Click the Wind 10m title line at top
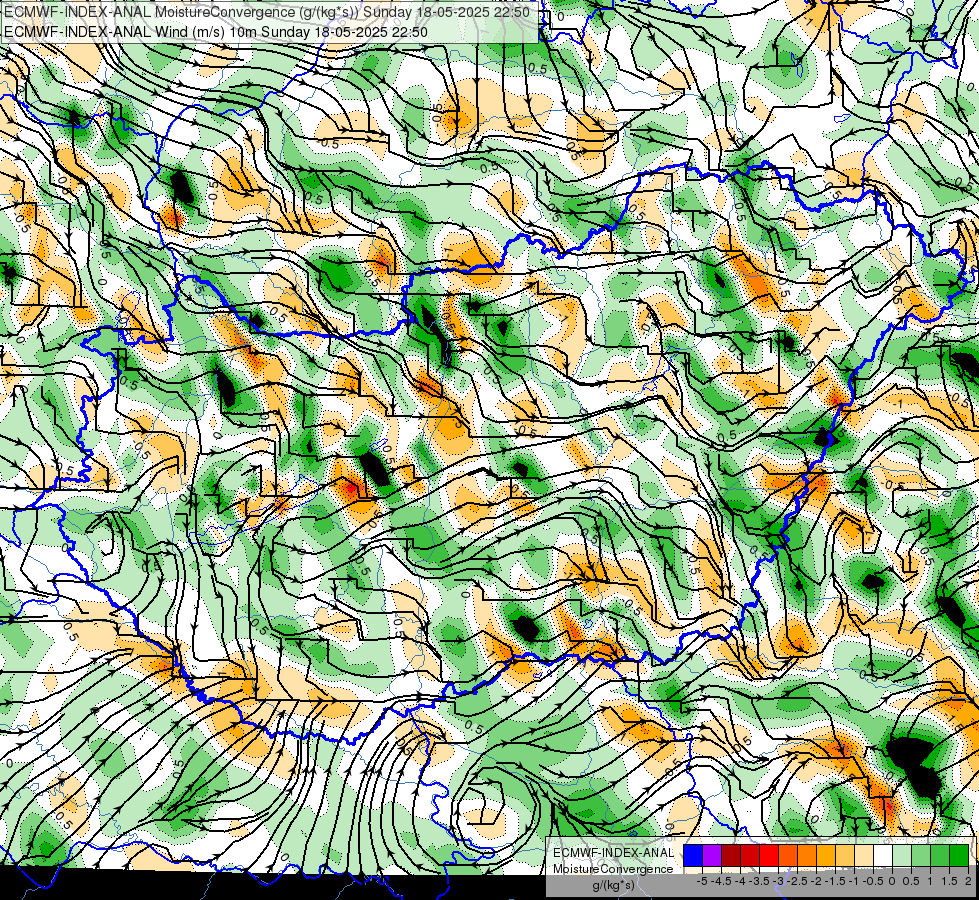The height and width of the screenshot is (900, 979). tap(216, 31)
